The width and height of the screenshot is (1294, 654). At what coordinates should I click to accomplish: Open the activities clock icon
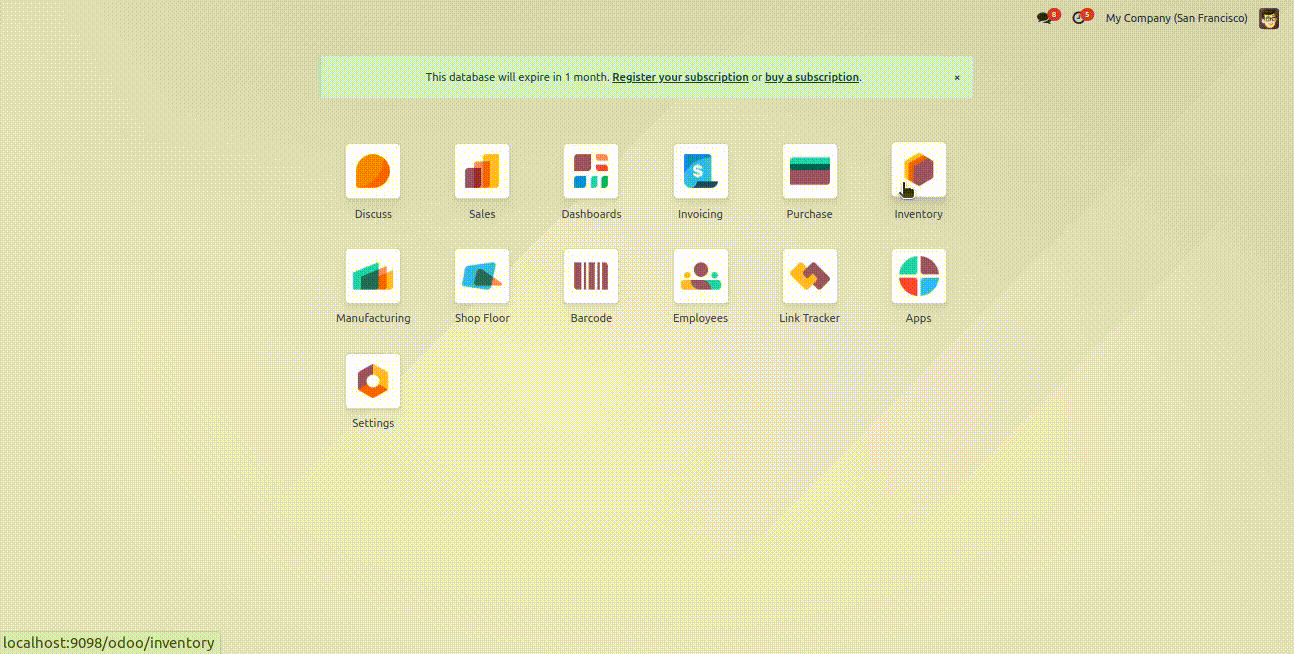pyautogui.click(x=1081, y=18)
